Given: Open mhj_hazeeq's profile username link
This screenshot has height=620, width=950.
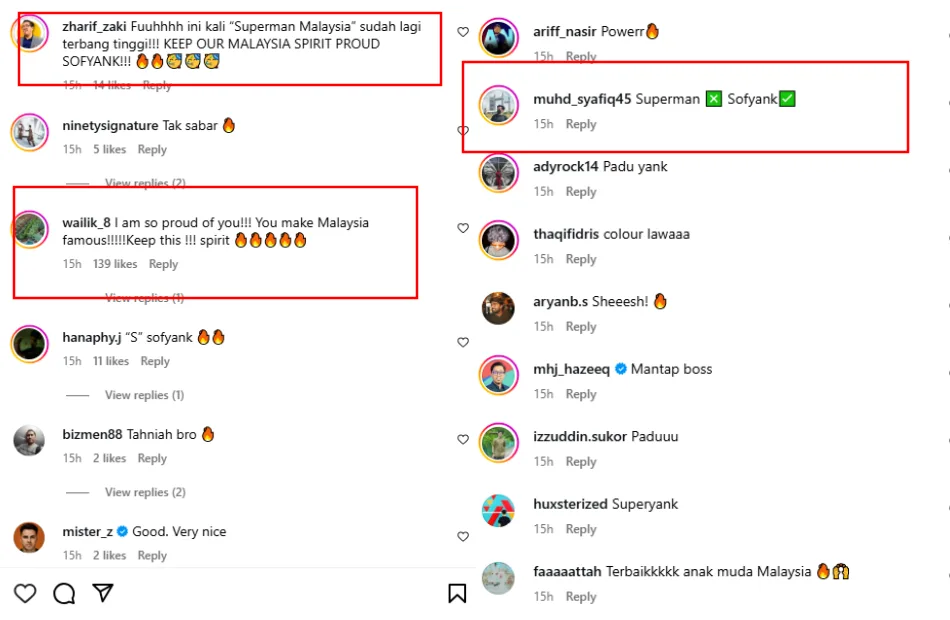Looking at the screenshot, I should (571, 369).
